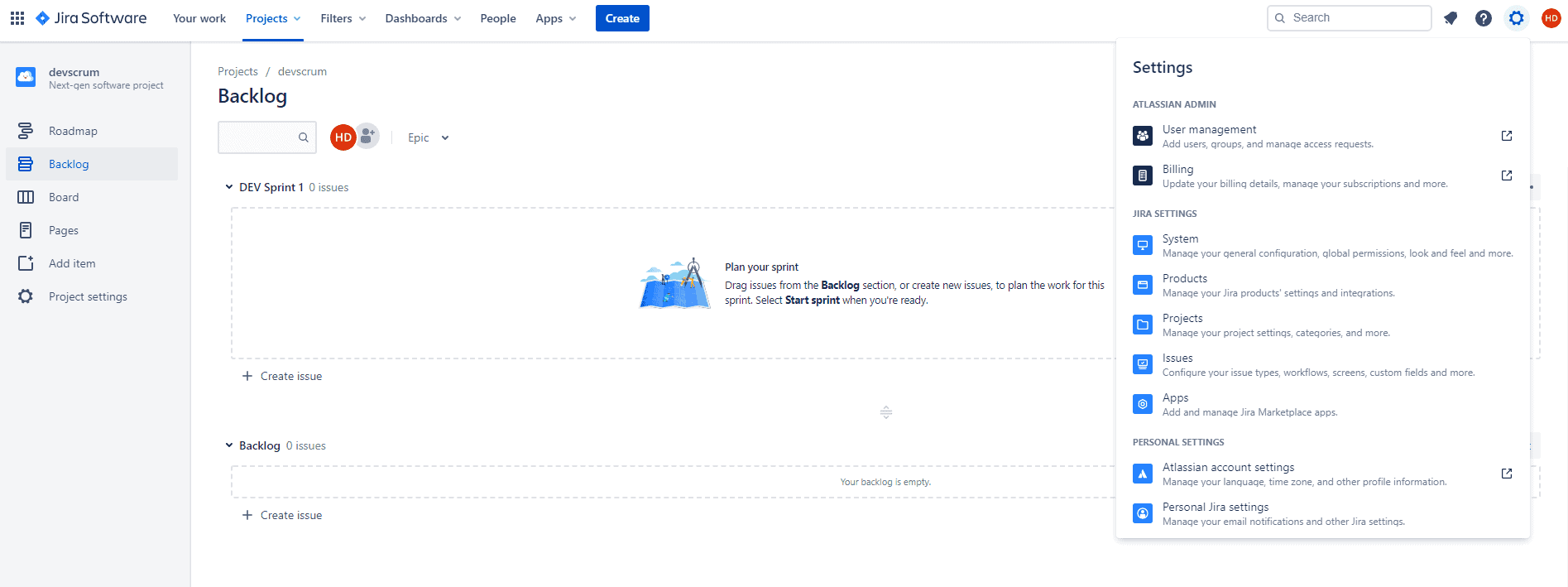Viewport: 1568px width, 587px height.
Task: Click the Personal Jira settings icon
Action: pyautogui.click(x=1143, y=513)
